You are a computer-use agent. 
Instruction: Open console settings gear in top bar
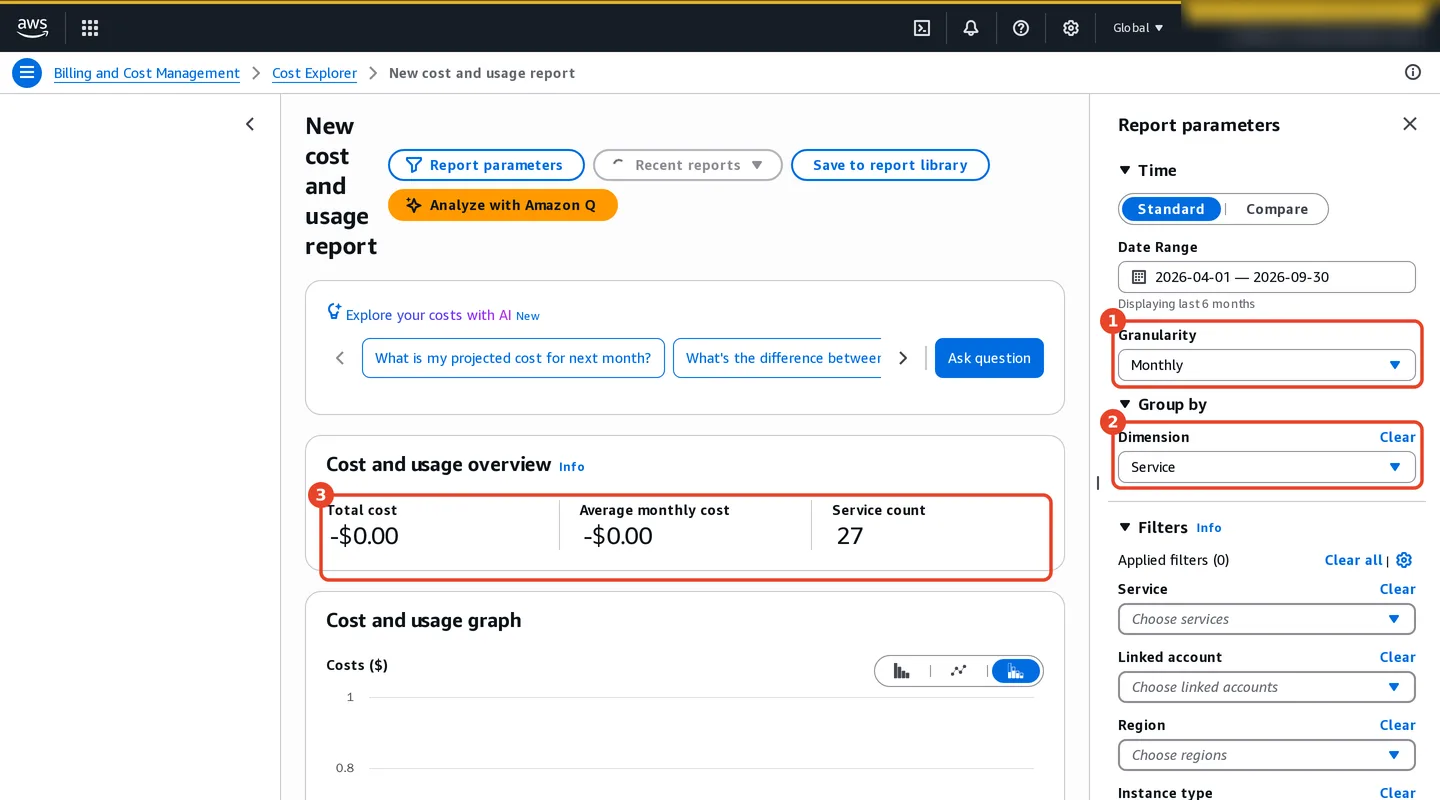(x=1071, y=28)
